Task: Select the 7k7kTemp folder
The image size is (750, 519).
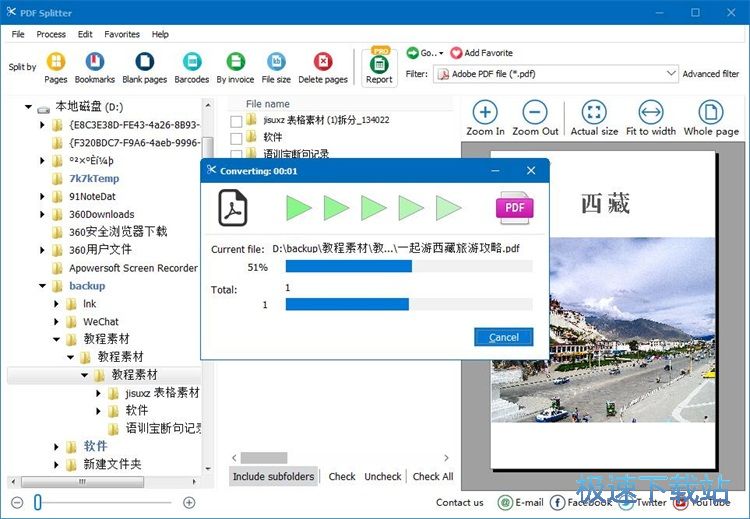Action: tap(94, 179)
